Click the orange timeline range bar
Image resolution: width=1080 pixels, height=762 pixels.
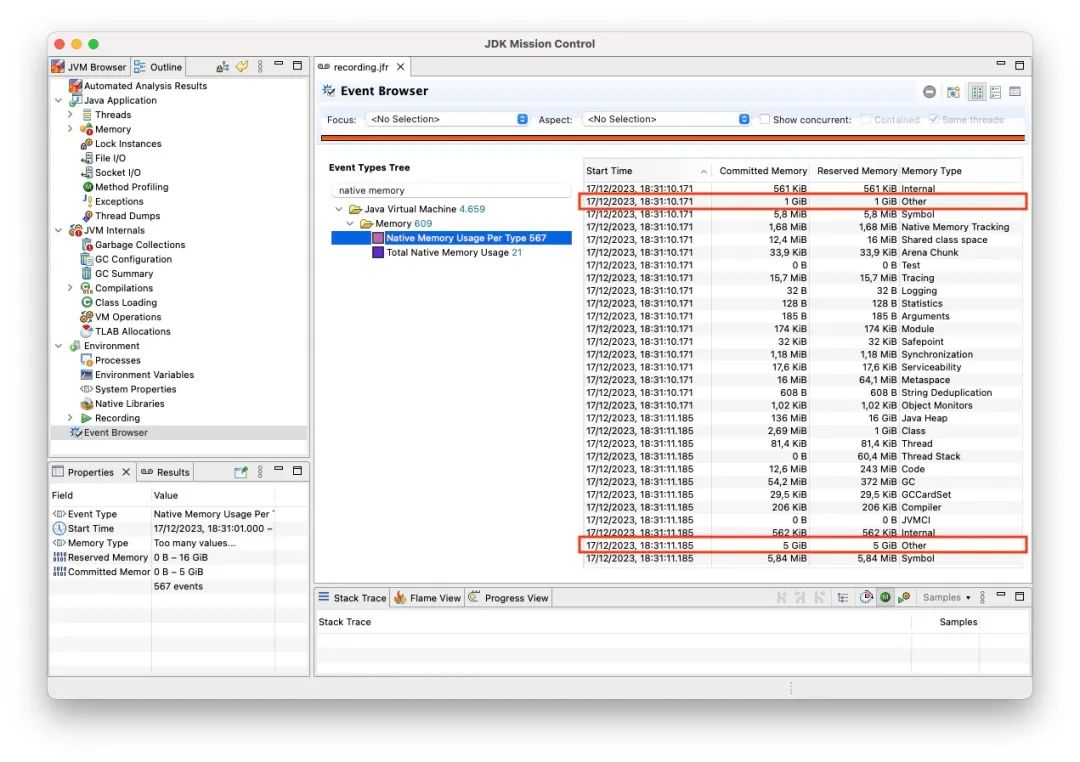(673, 138)
